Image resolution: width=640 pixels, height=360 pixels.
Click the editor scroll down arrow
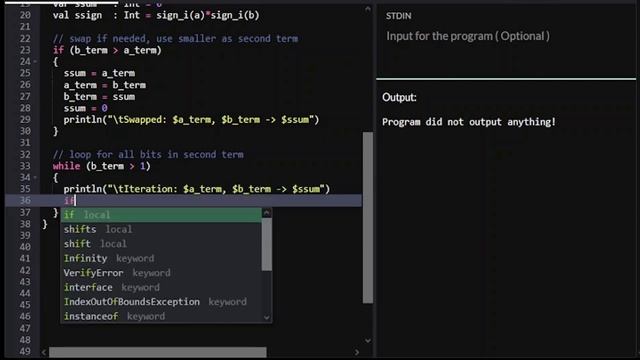(x=368, y=340)
